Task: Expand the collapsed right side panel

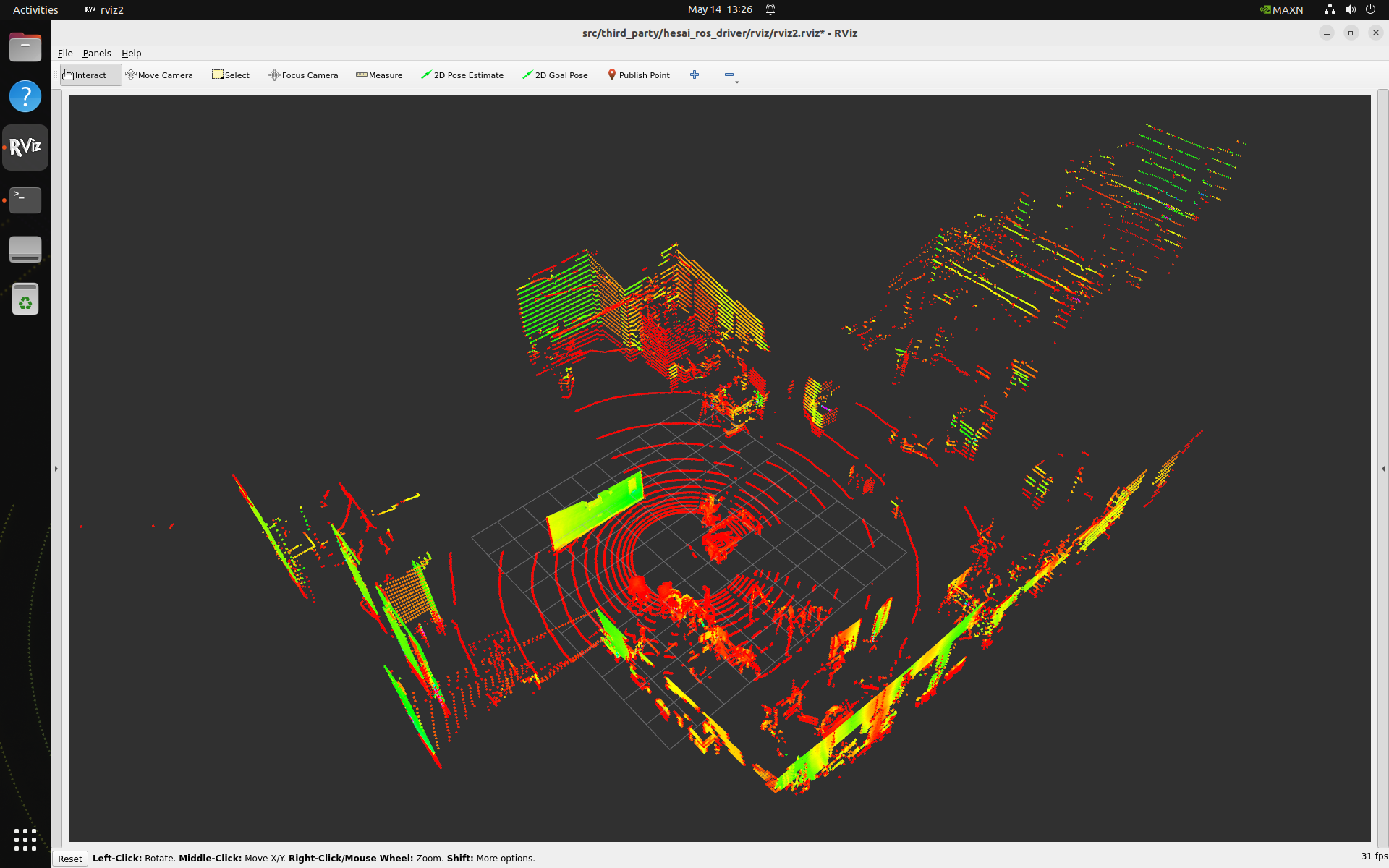Action: point(1383,469)
